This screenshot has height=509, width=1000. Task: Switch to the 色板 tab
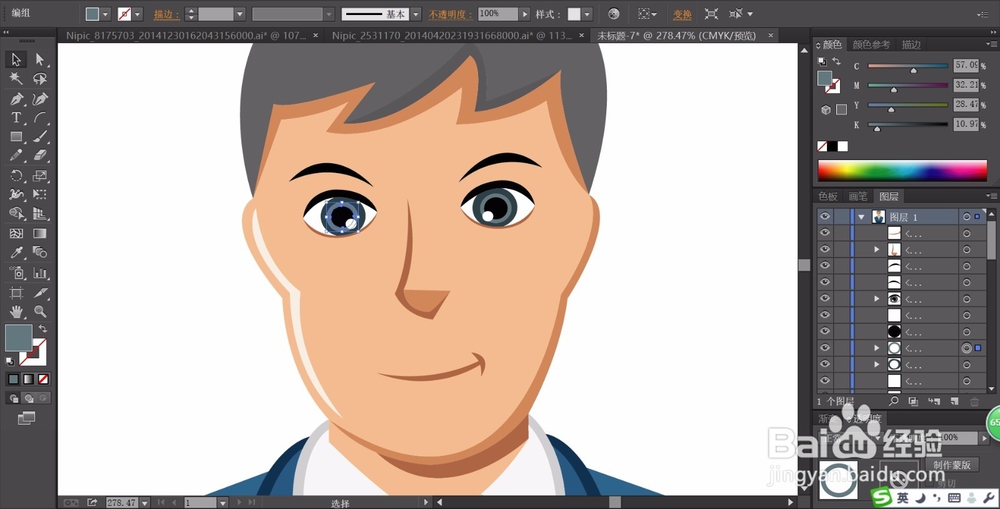coord(828,196)
